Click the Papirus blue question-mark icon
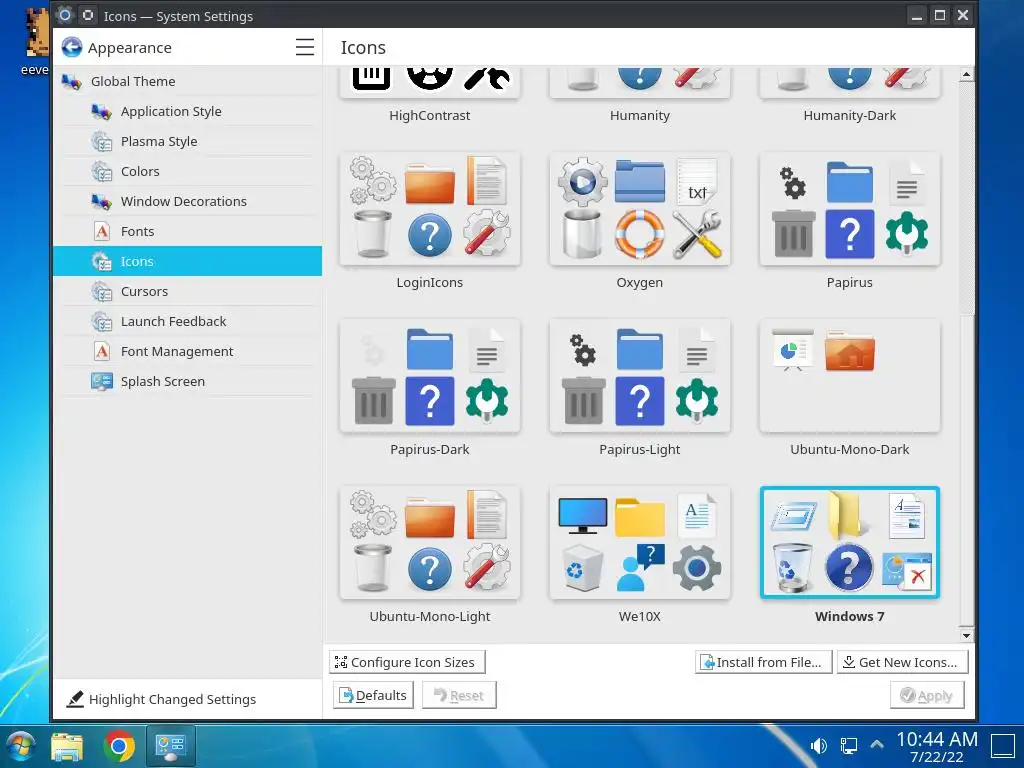The height and width of the screenshot is (768, 1024). click(x=850, y=234)
